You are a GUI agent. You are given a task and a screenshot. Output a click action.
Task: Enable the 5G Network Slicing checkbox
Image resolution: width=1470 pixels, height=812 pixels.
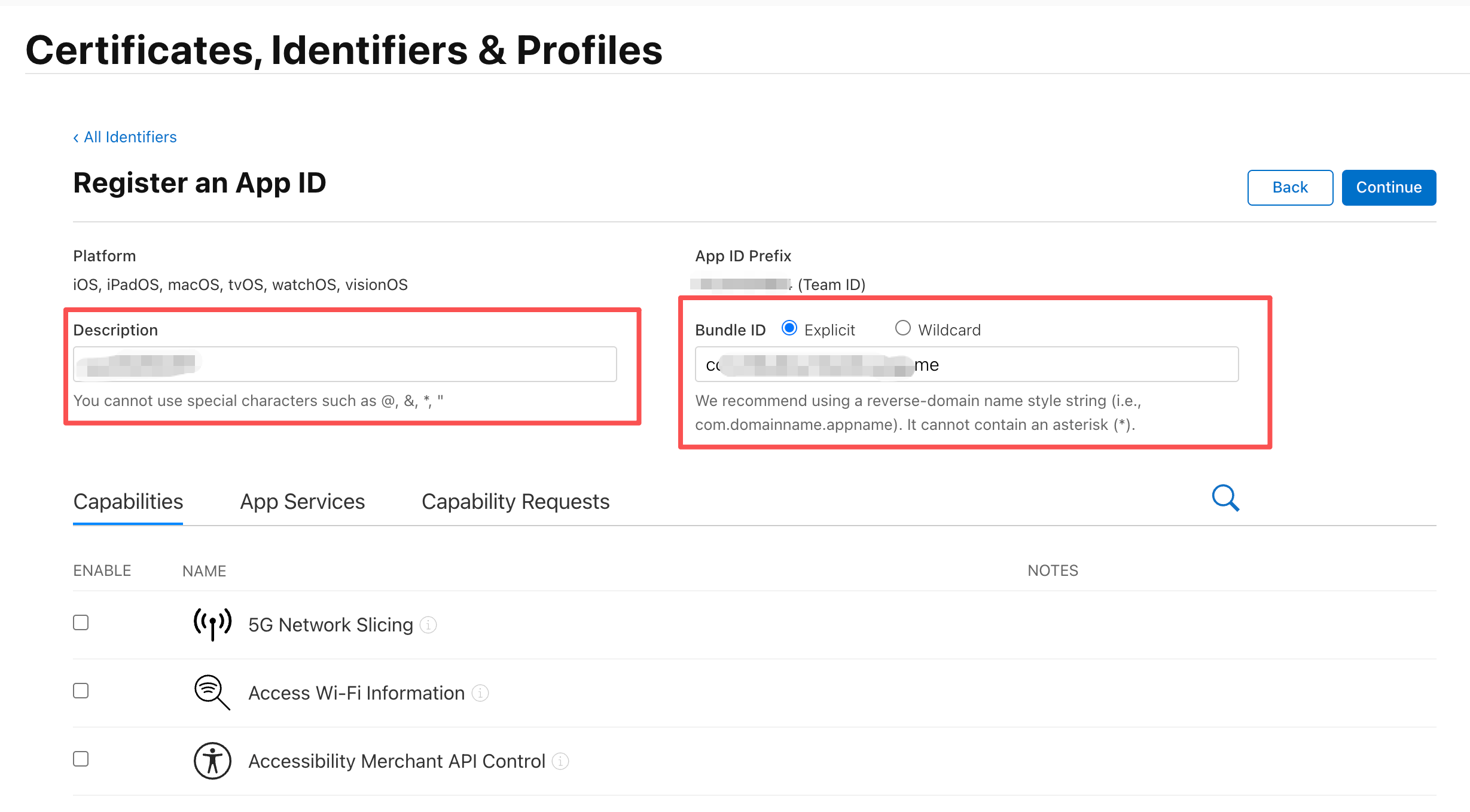(81, 623)
